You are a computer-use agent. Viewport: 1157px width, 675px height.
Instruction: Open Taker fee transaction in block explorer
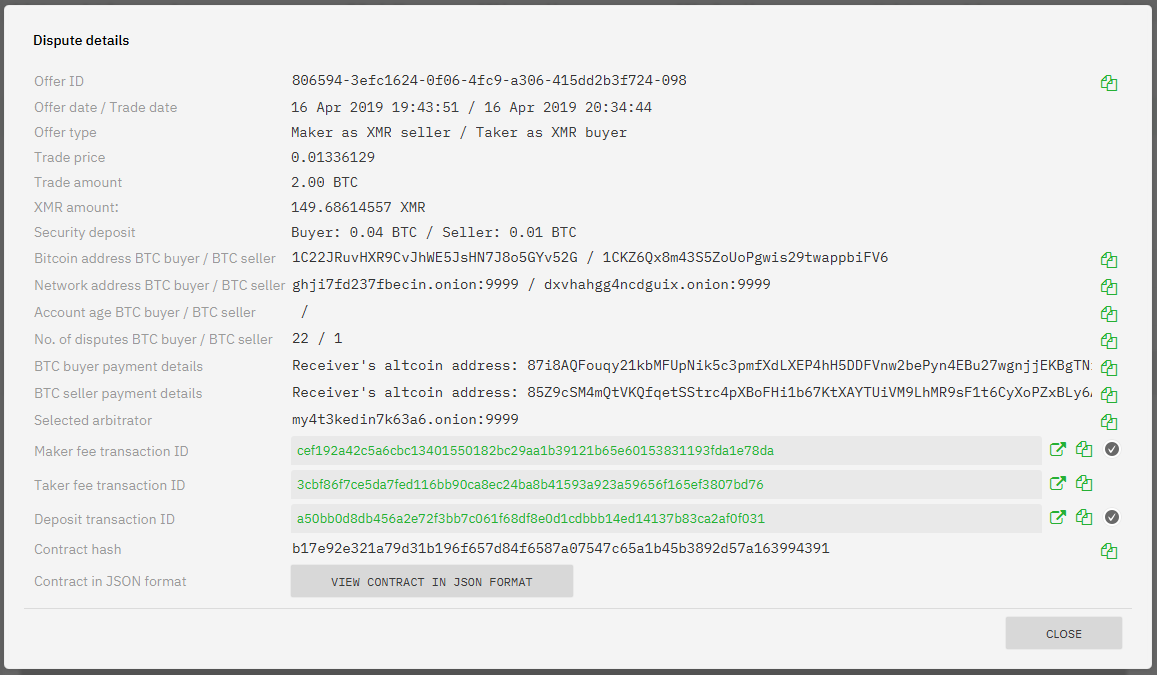[1057, 483]
